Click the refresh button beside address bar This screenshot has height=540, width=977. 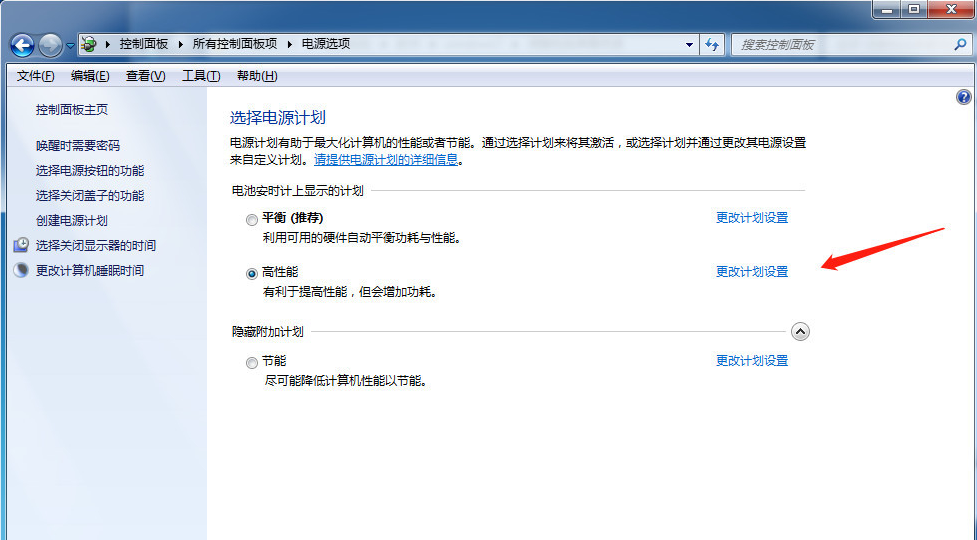[712, 45]
